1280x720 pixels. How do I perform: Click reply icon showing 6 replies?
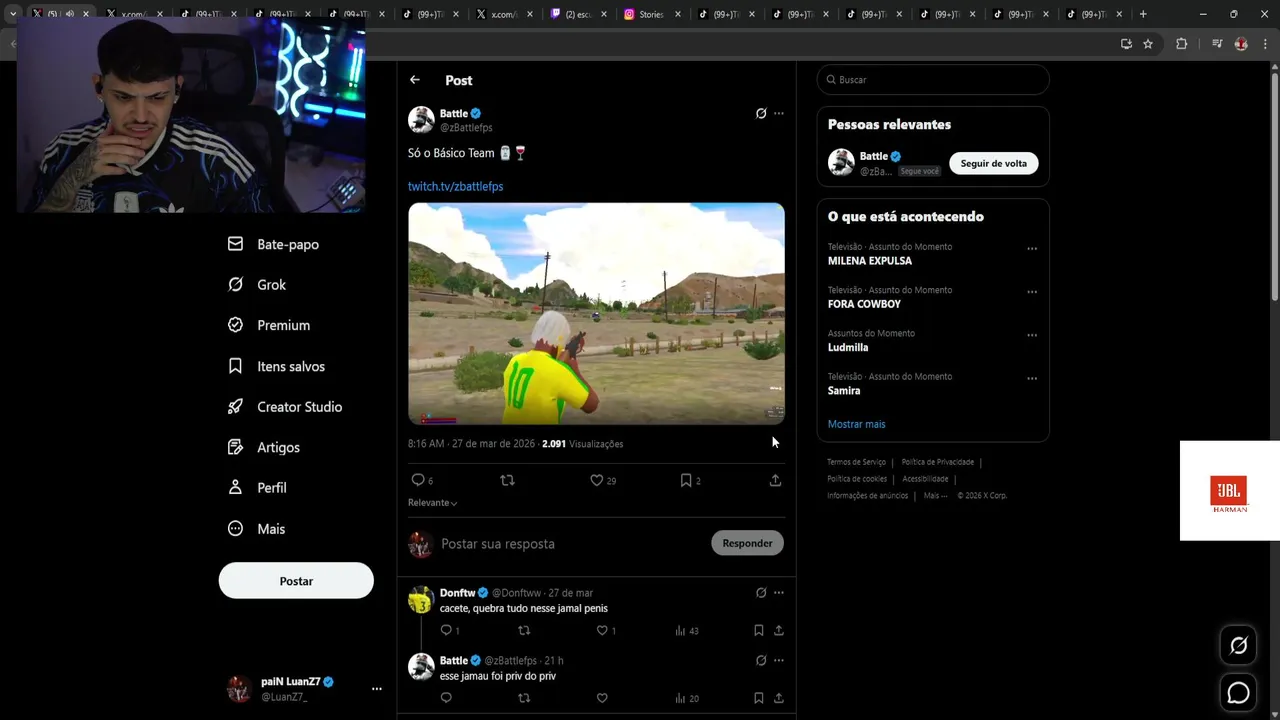[x=422, y=480]
